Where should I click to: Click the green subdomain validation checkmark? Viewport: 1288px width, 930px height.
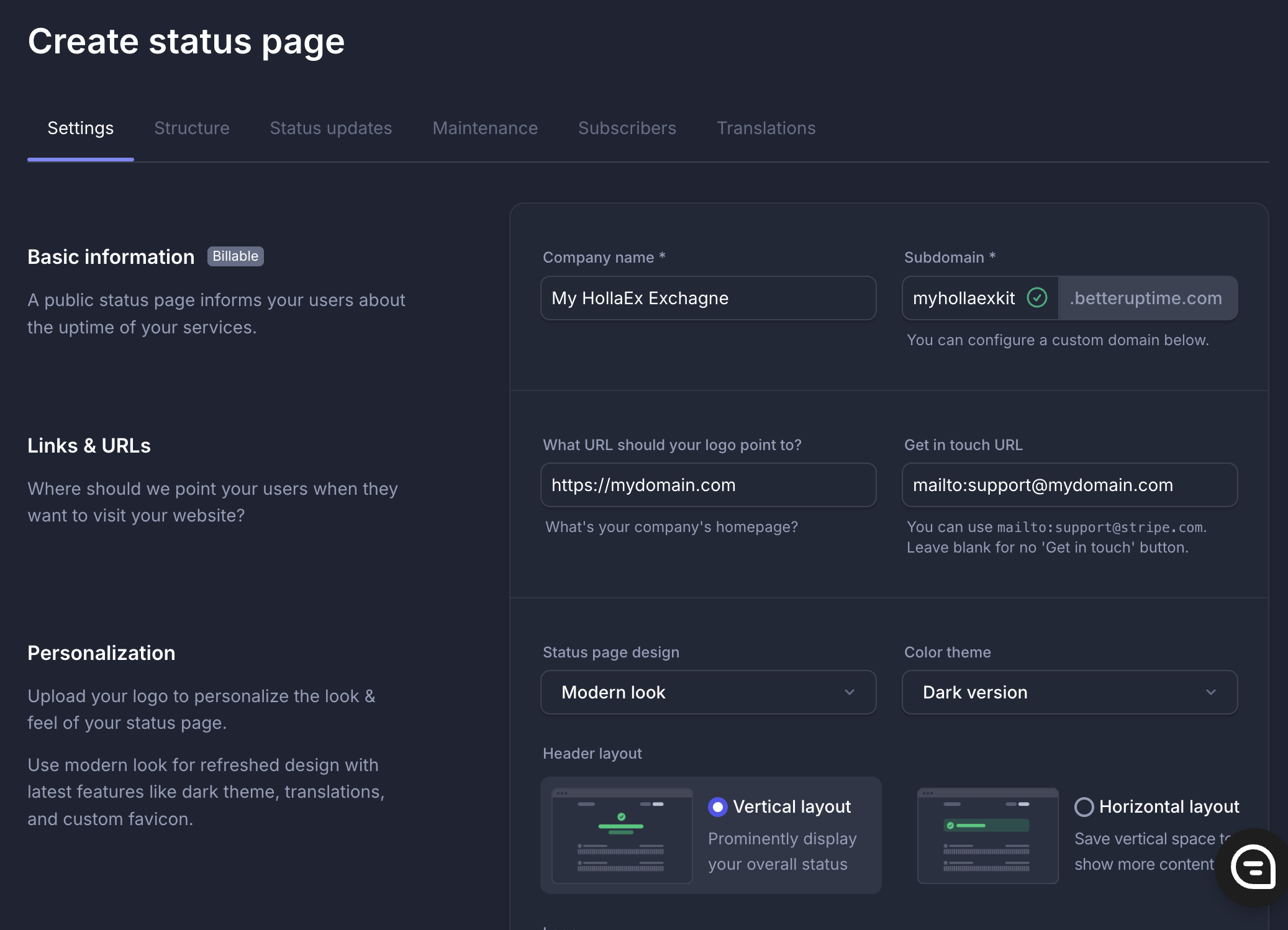click(1037, 298)
